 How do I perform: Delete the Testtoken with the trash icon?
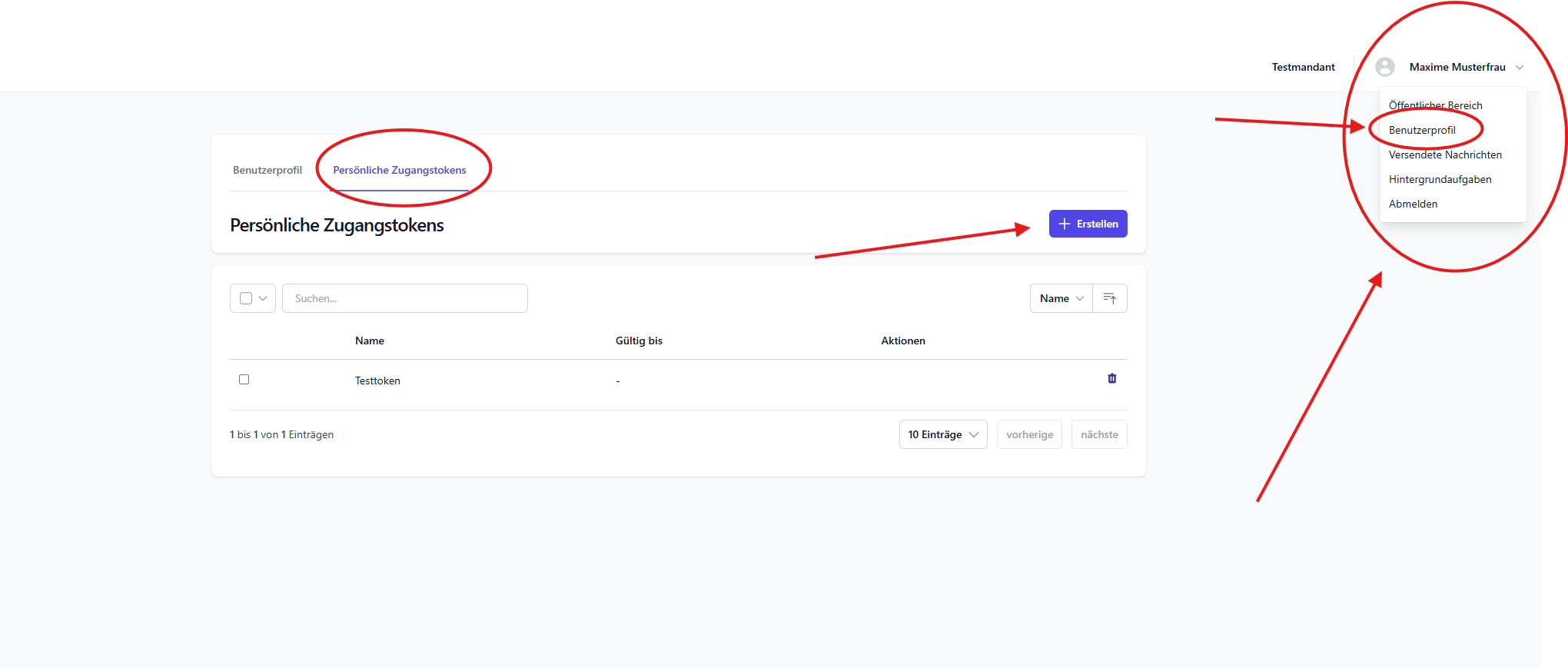click(x=1111, y=378)
